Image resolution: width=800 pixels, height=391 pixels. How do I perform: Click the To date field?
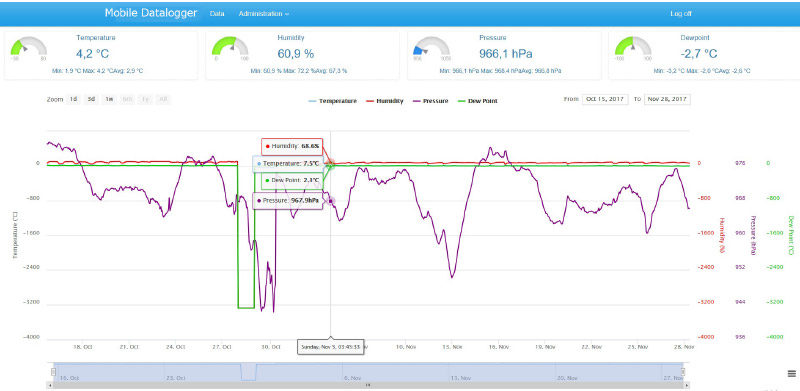point(667,99)
